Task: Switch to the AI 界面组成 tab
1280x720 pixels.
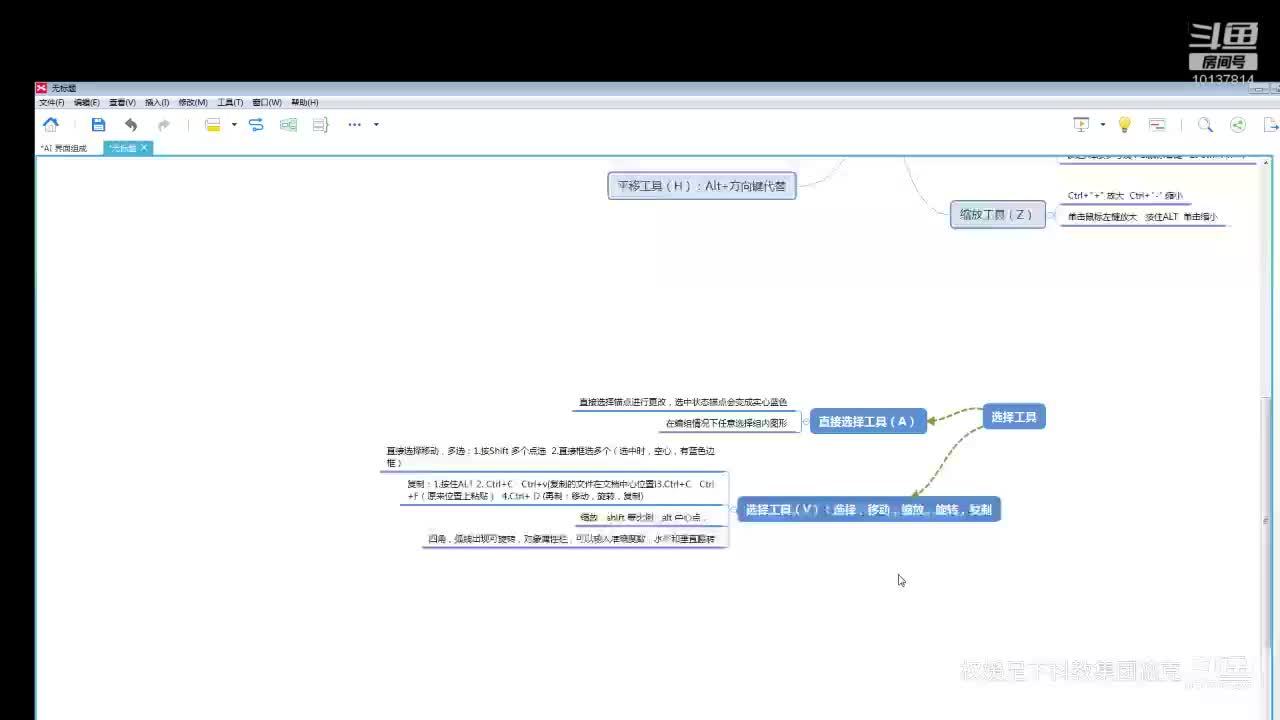Action: pos(64,148)
